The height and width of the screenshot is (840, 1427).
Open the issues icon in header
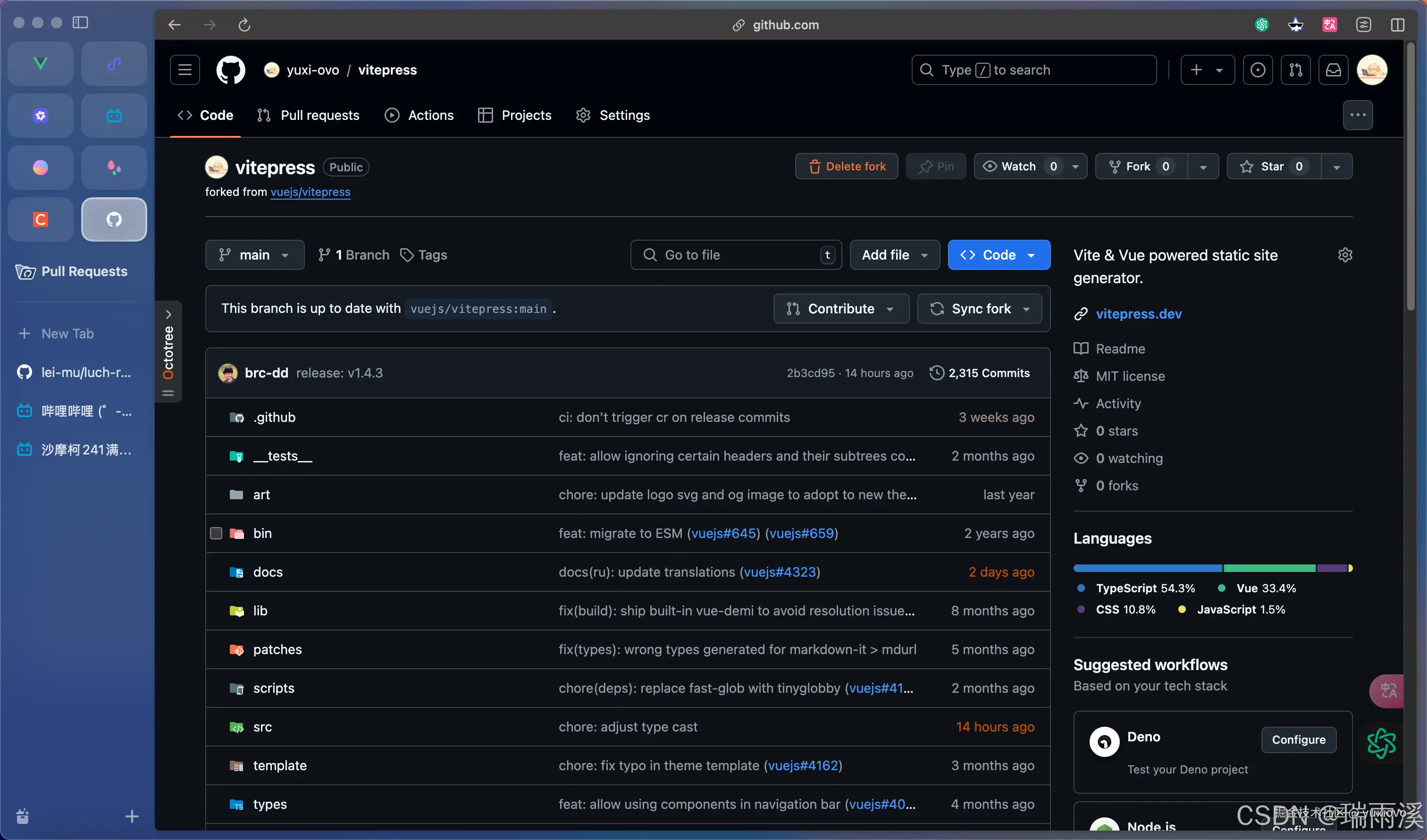1258,70
